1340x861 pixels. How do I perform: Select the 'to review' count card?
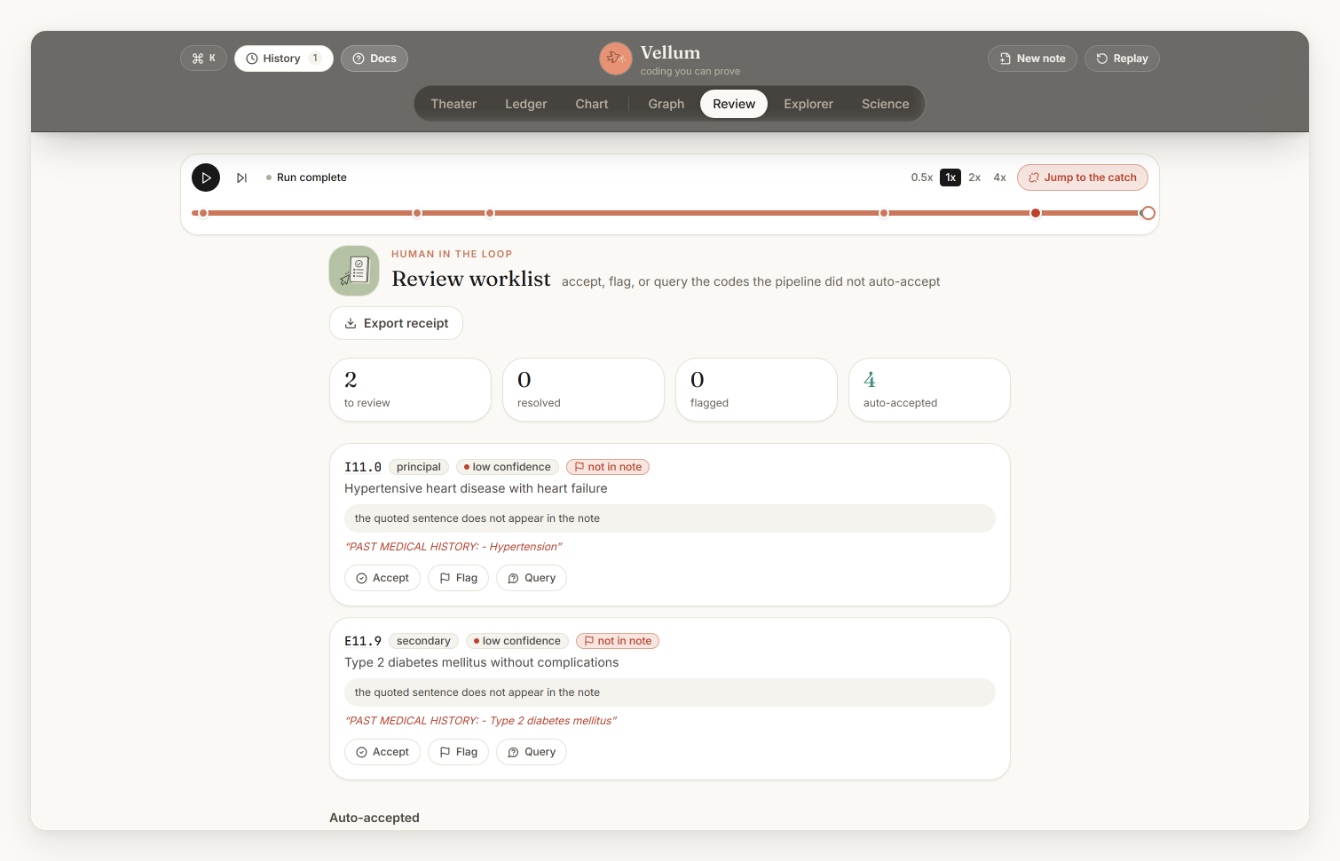[x=410, y=390]
